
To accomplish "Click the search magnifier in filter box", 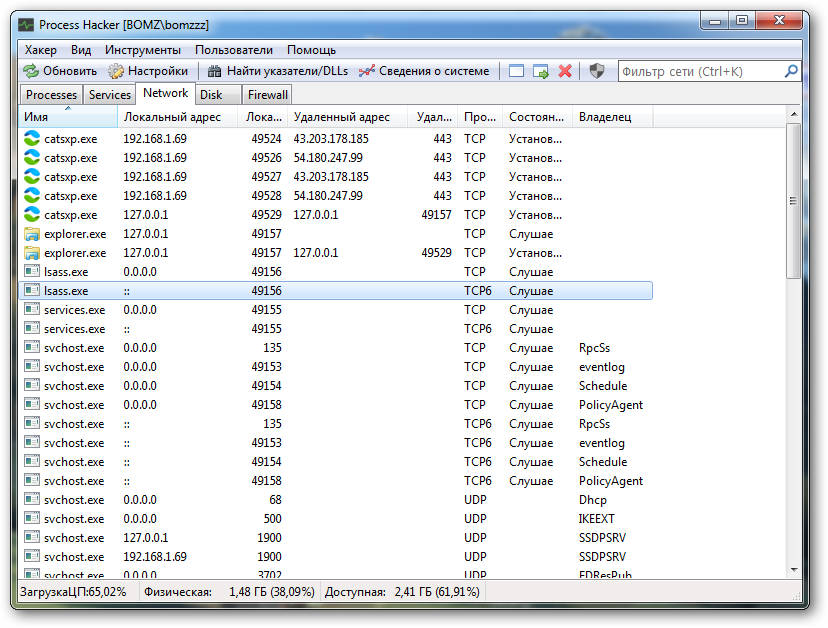I will point(791,71).
